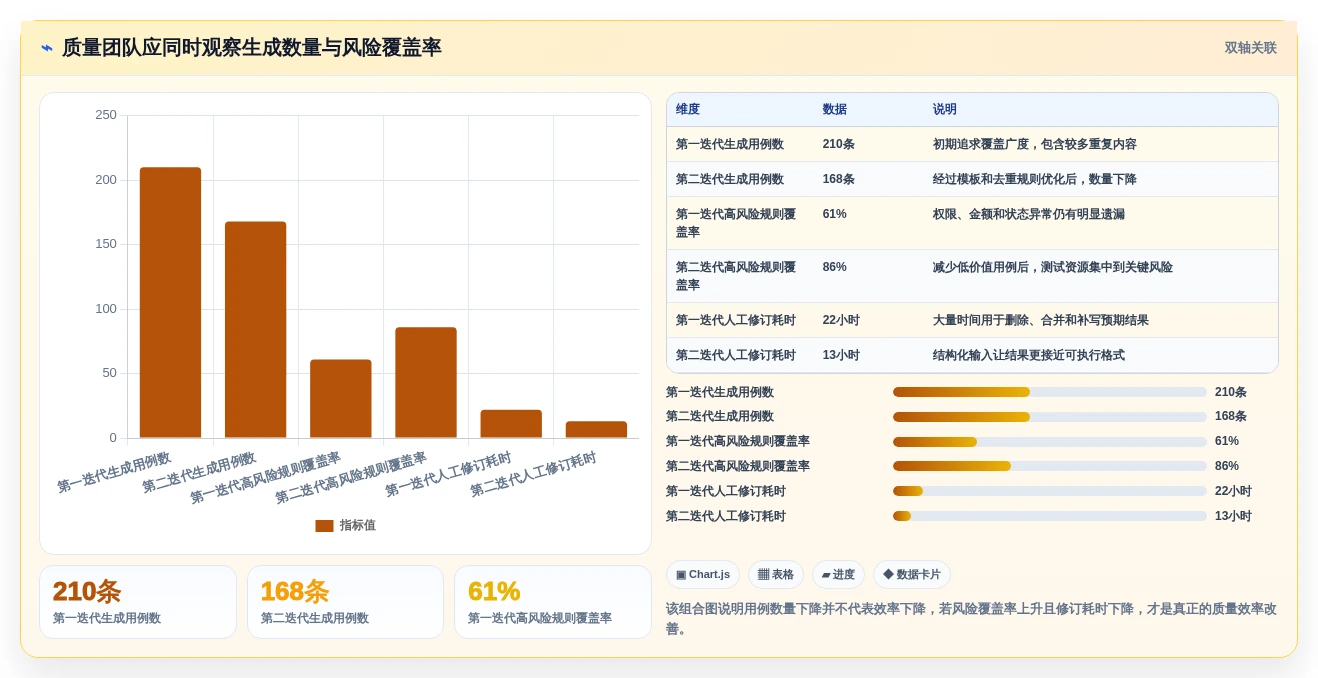1318x678 pixels.
Task: Click the Chart.js tag chip
Action: [703, 574]
